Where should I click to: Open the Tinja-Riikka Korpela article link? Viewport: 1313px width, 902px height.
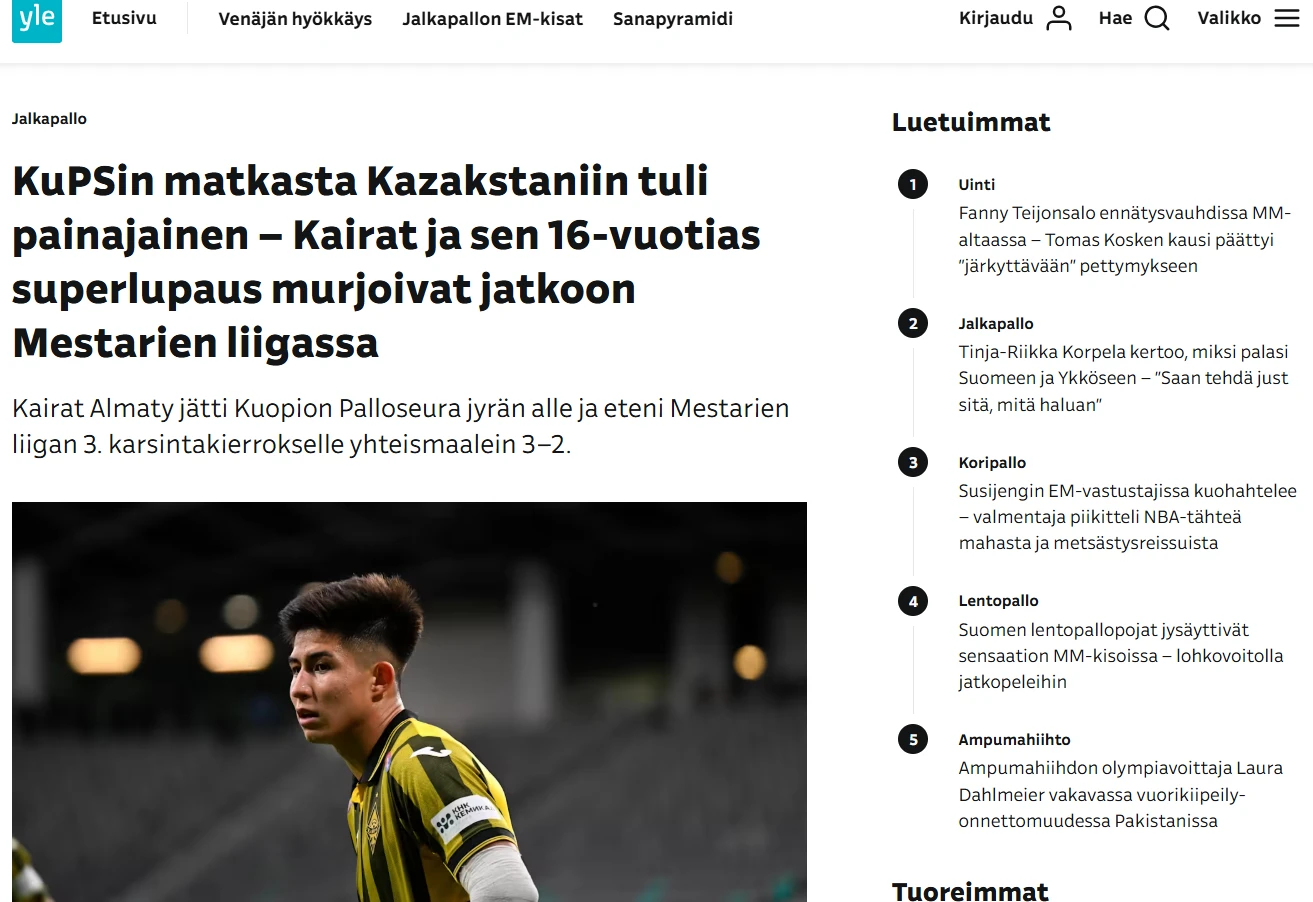coord(1123,378)
